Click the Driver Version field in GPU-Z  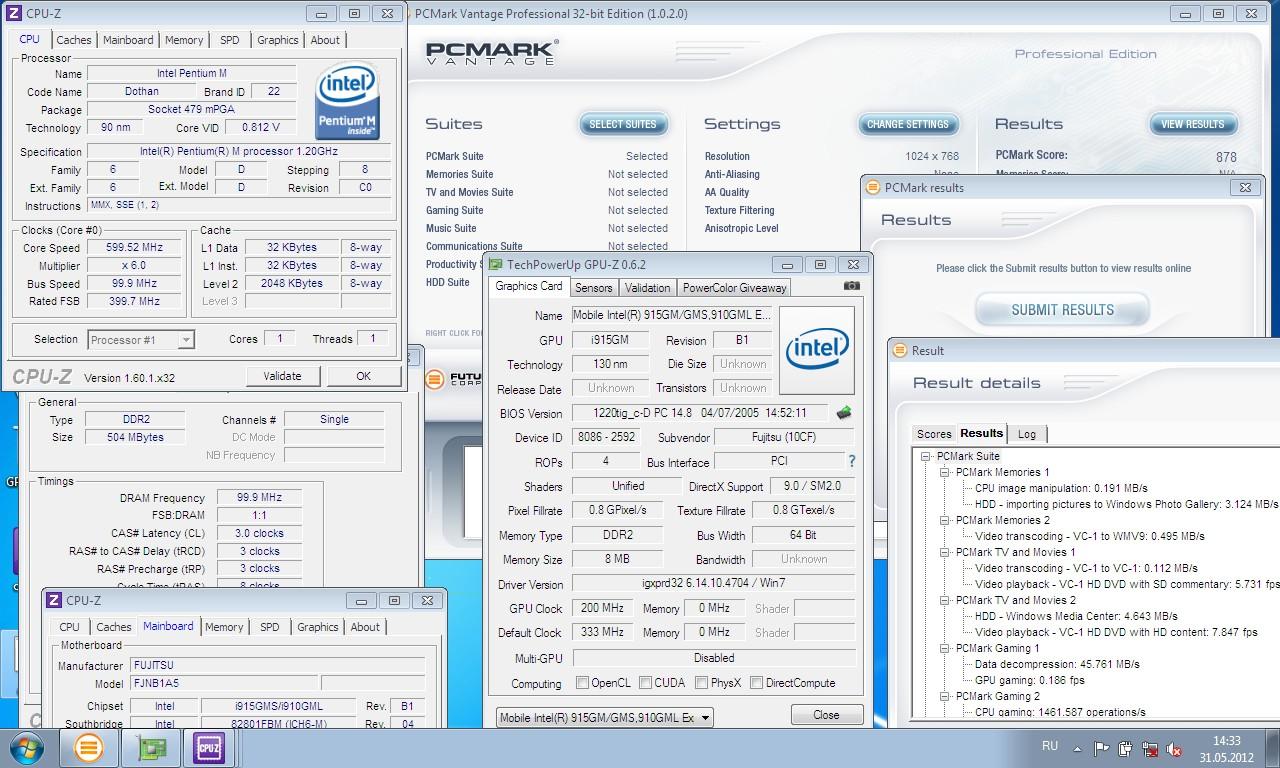click(x=713, y=584)
